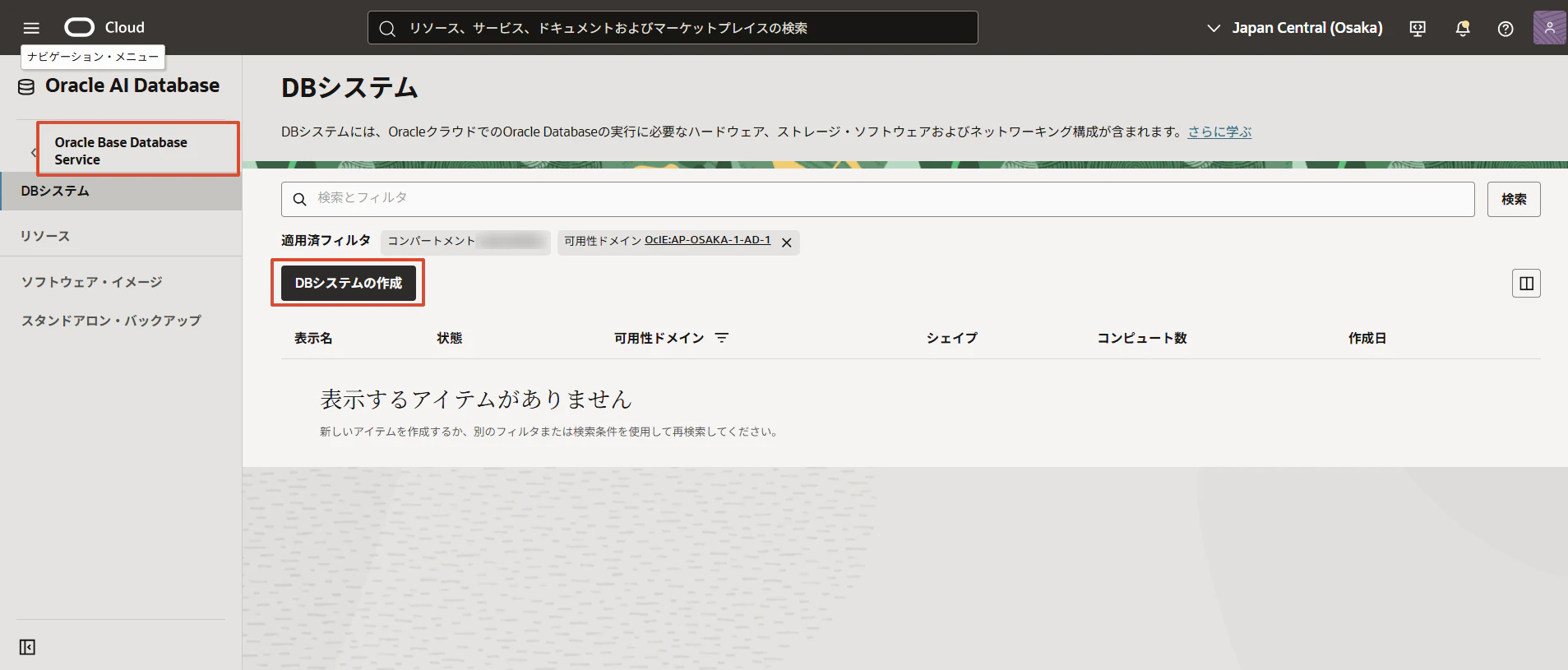This screenshot has height=670, width=1568.
Task: Open the notifications bell
Action: 1463,29
